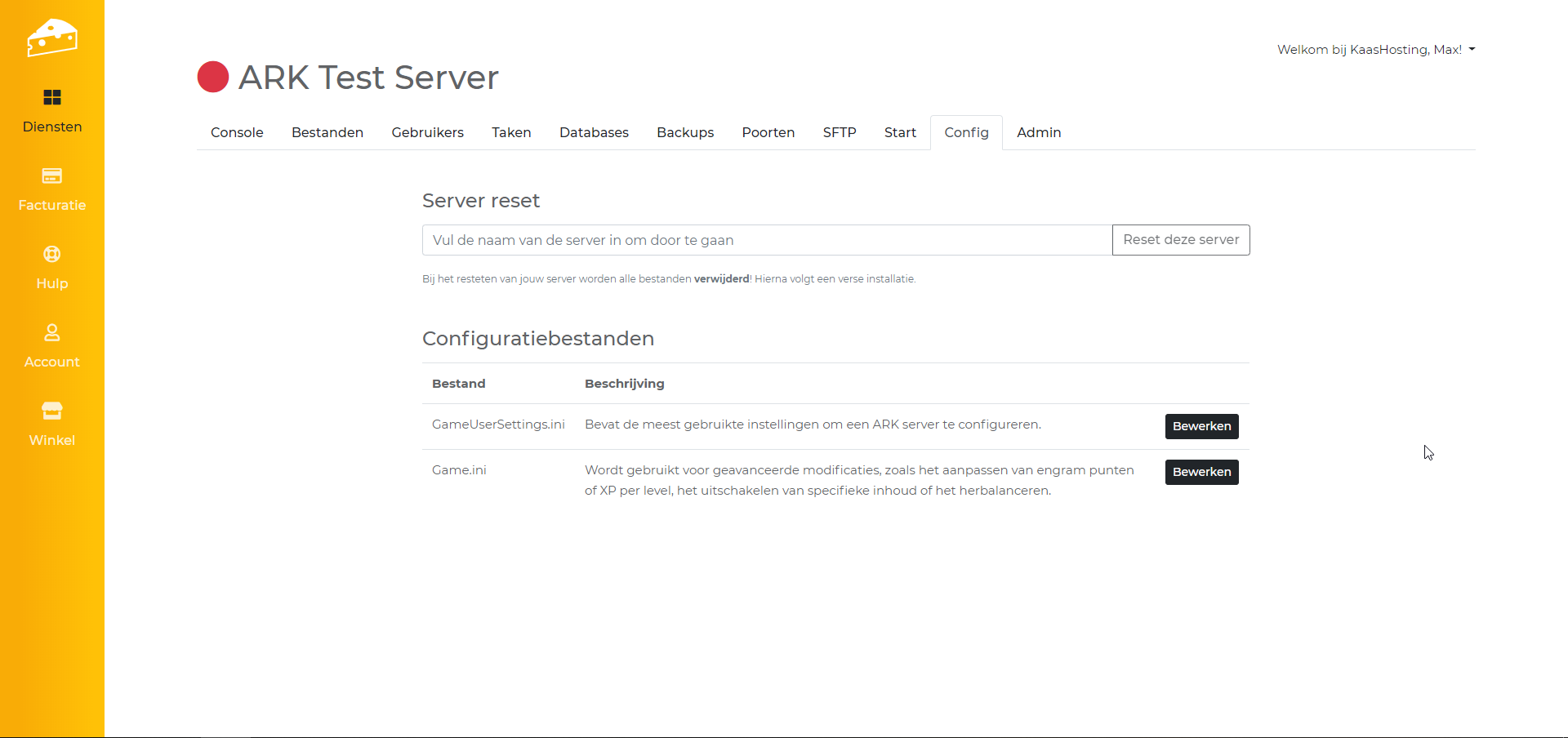Switch to the SFTP tab
1568x738 pixels.
point(840,133)
